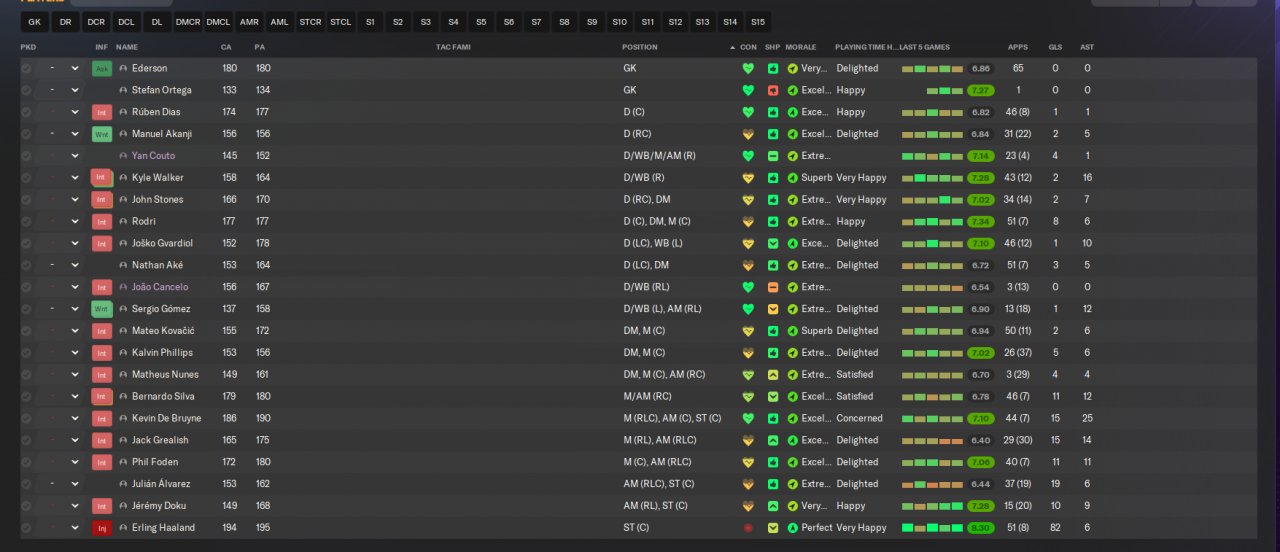Image resolution: width=1280 pixels, height=552 pixels.
Task: Click Sergio Gómez's 'Wnt' wanted badge
Action: click(x=102, y=309)
